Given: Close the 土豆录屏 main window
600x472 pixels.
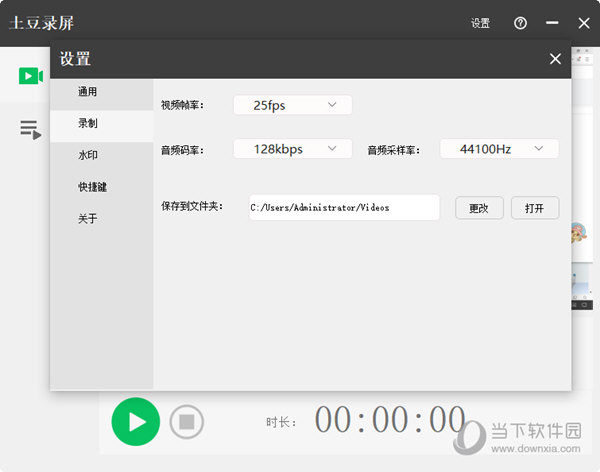Looking at the screenshot, I should (584, 23).
